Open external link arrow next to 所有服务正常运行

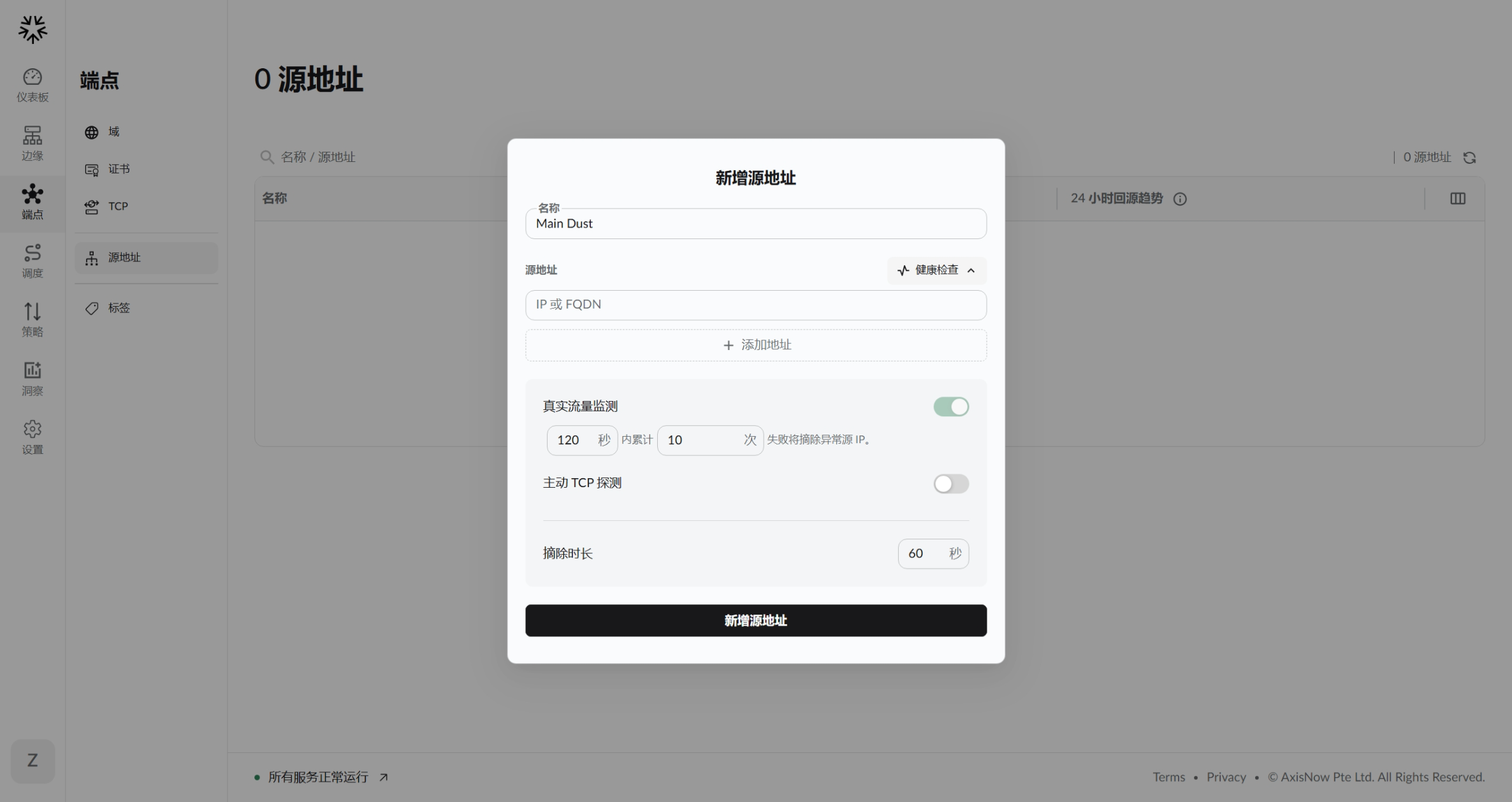pos(384,777)
